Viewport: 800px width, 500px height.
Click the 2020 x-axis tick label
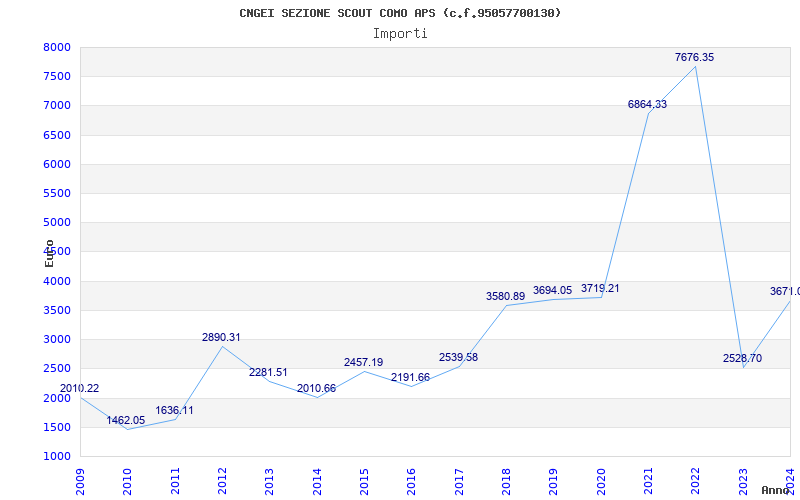click(x=601, y=481)
